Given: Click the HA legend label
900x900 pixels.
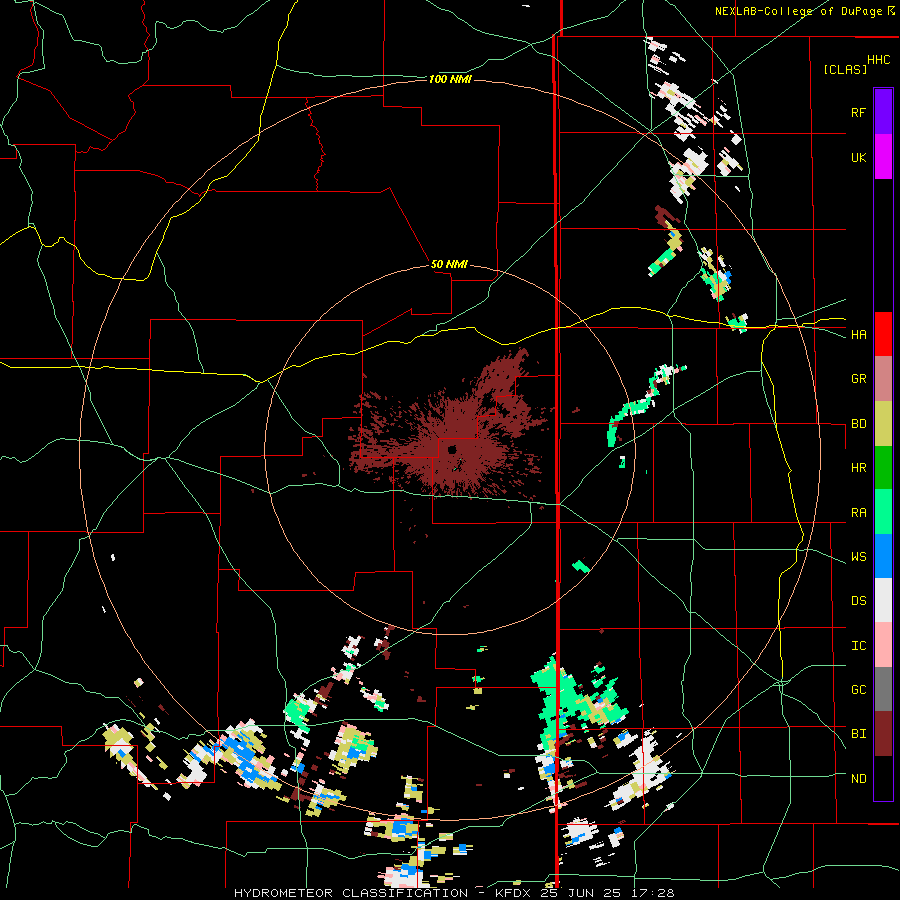Looking at the screenshot, I should click(858, 335).
